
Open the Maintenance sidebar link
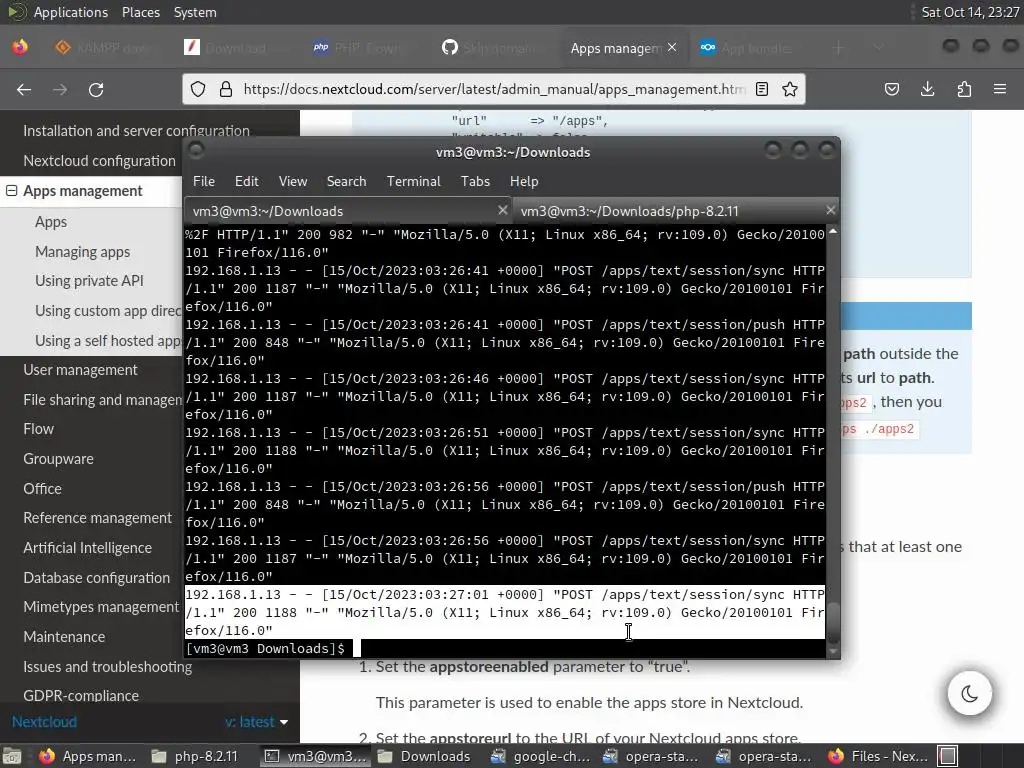[x=64, y=637]
